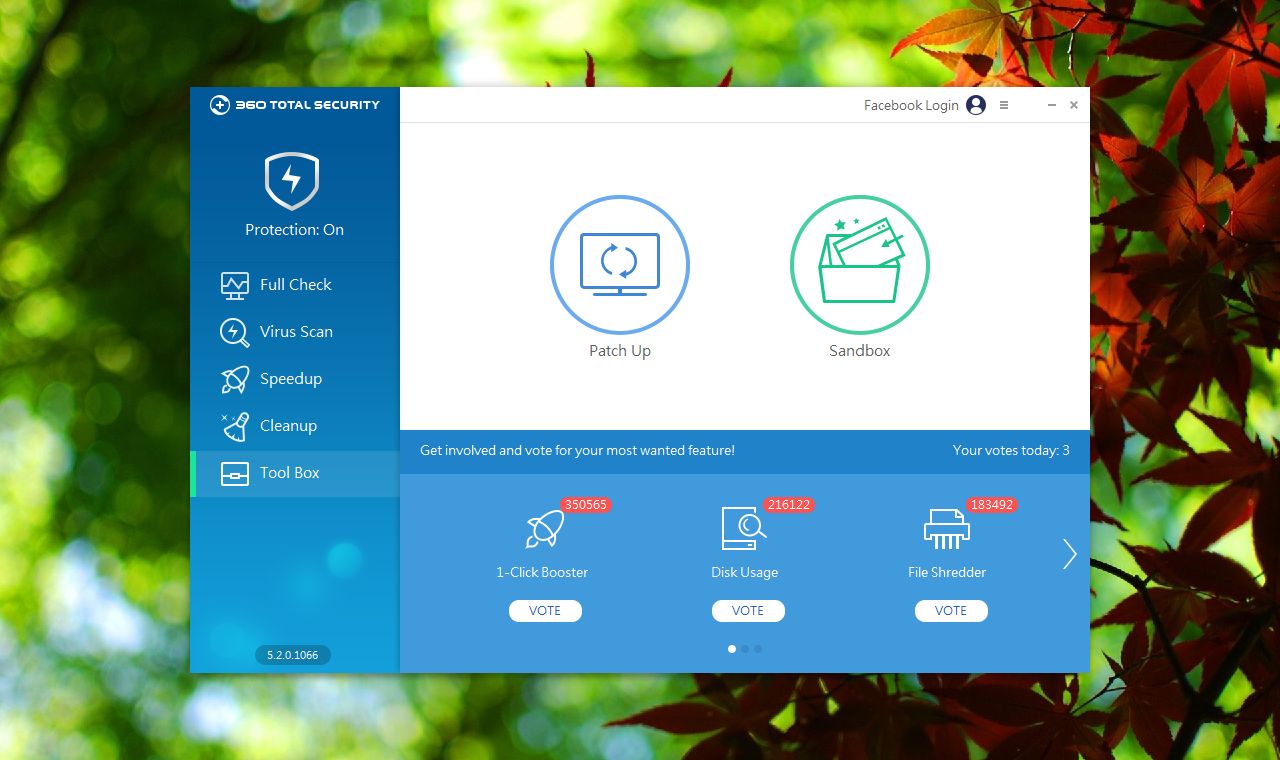Select the first carousel page dot
This screenshot has height=760, width=1280.
point(732,649)
